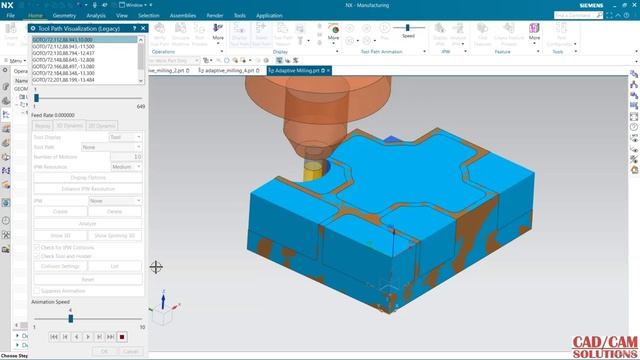Click the home icon in right vertical toolbar

click(x=634, y=170)
